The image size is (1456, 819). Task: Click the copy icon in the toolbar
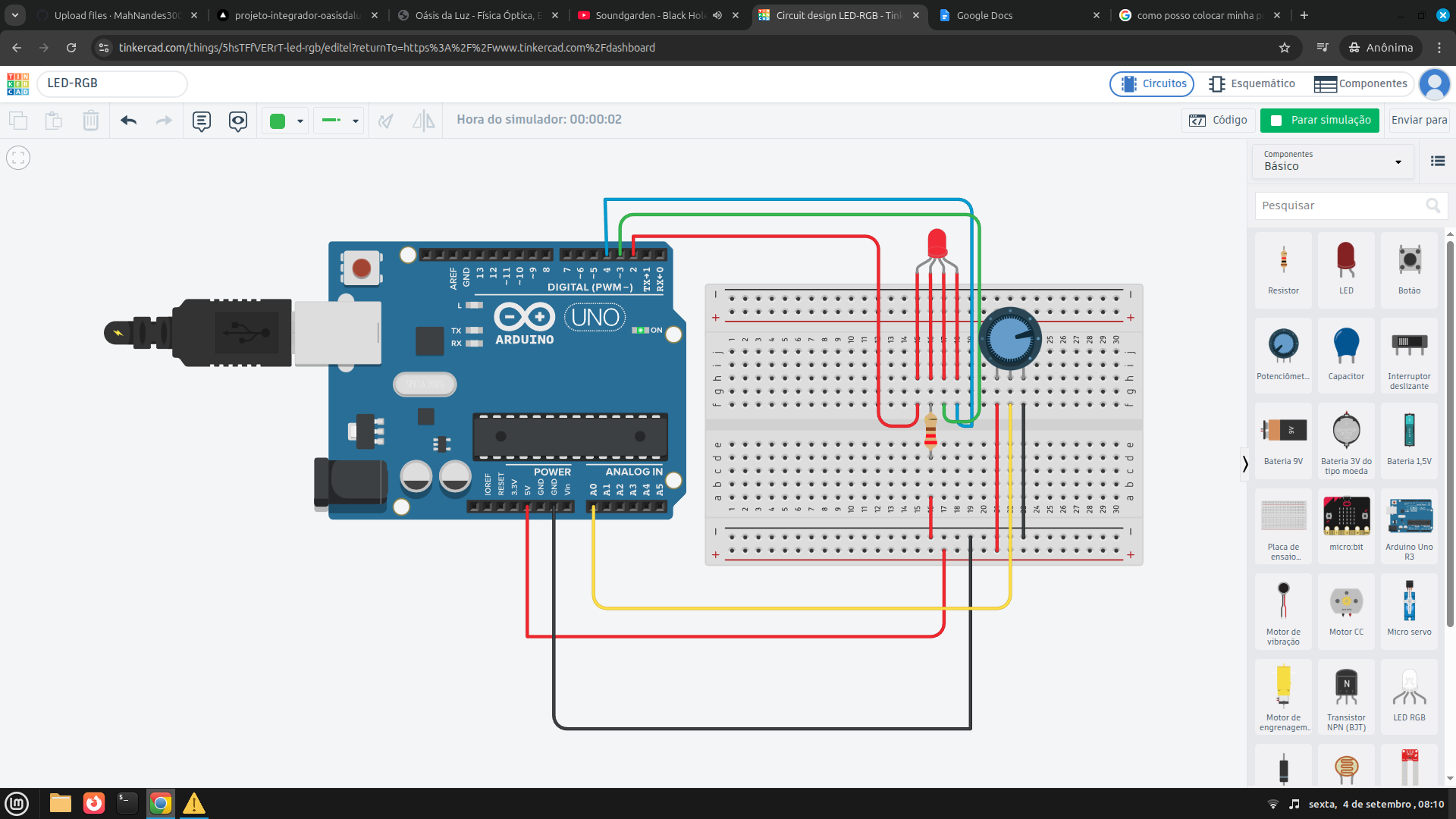[18, 121]
